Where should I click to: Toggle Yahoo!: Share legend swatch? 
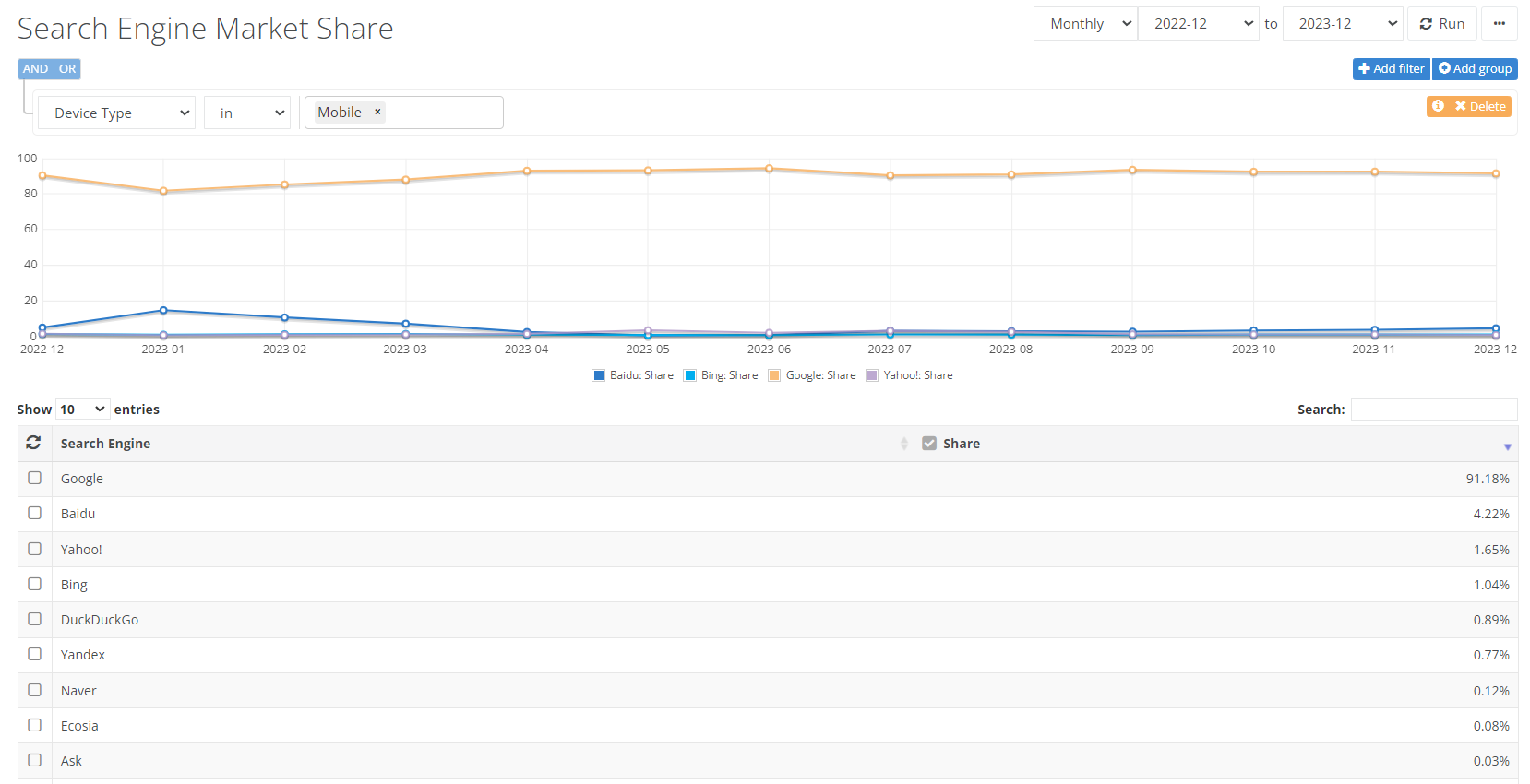[872, 375]
